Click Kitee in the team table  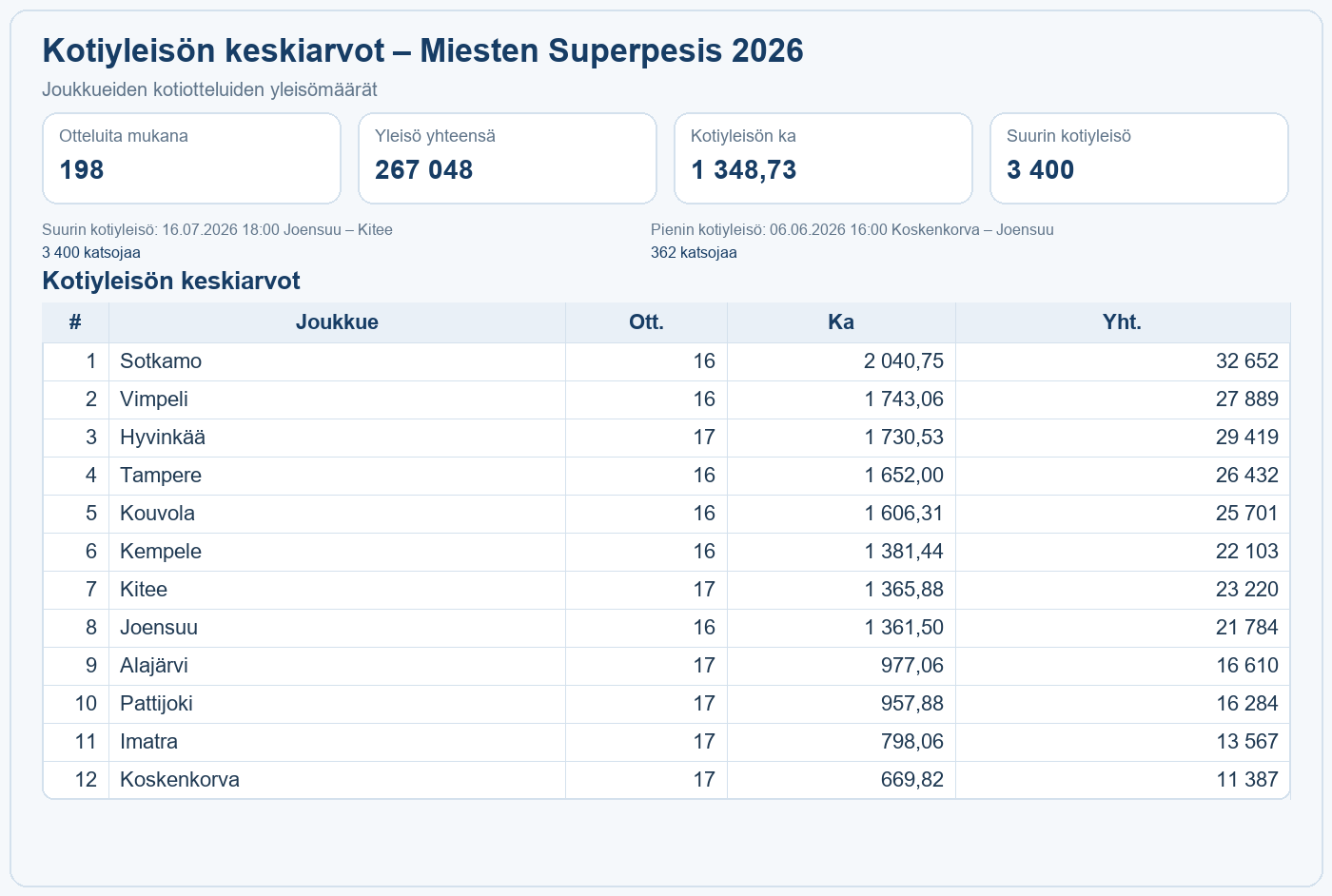pos(144,590)
